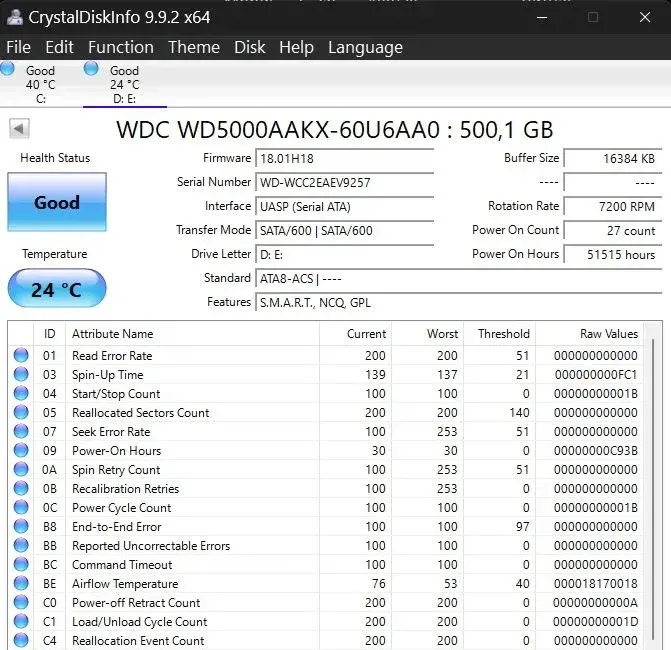Click raw value 00000000C93B
Image resolution: width=671 pixels, height=650 pixels.
click(x=596, y=451)
